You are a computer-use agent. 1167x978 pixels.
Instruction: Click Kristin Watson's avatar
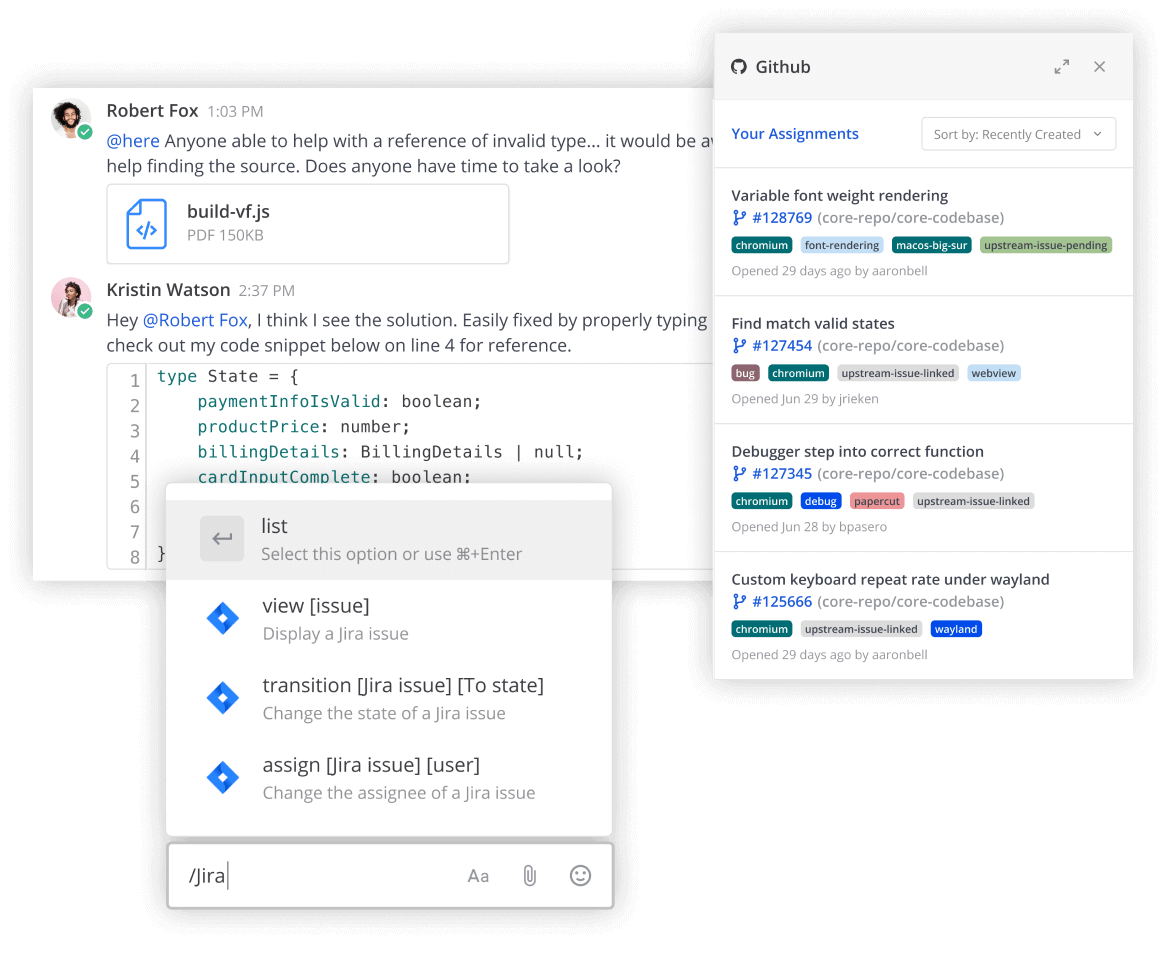70,298
